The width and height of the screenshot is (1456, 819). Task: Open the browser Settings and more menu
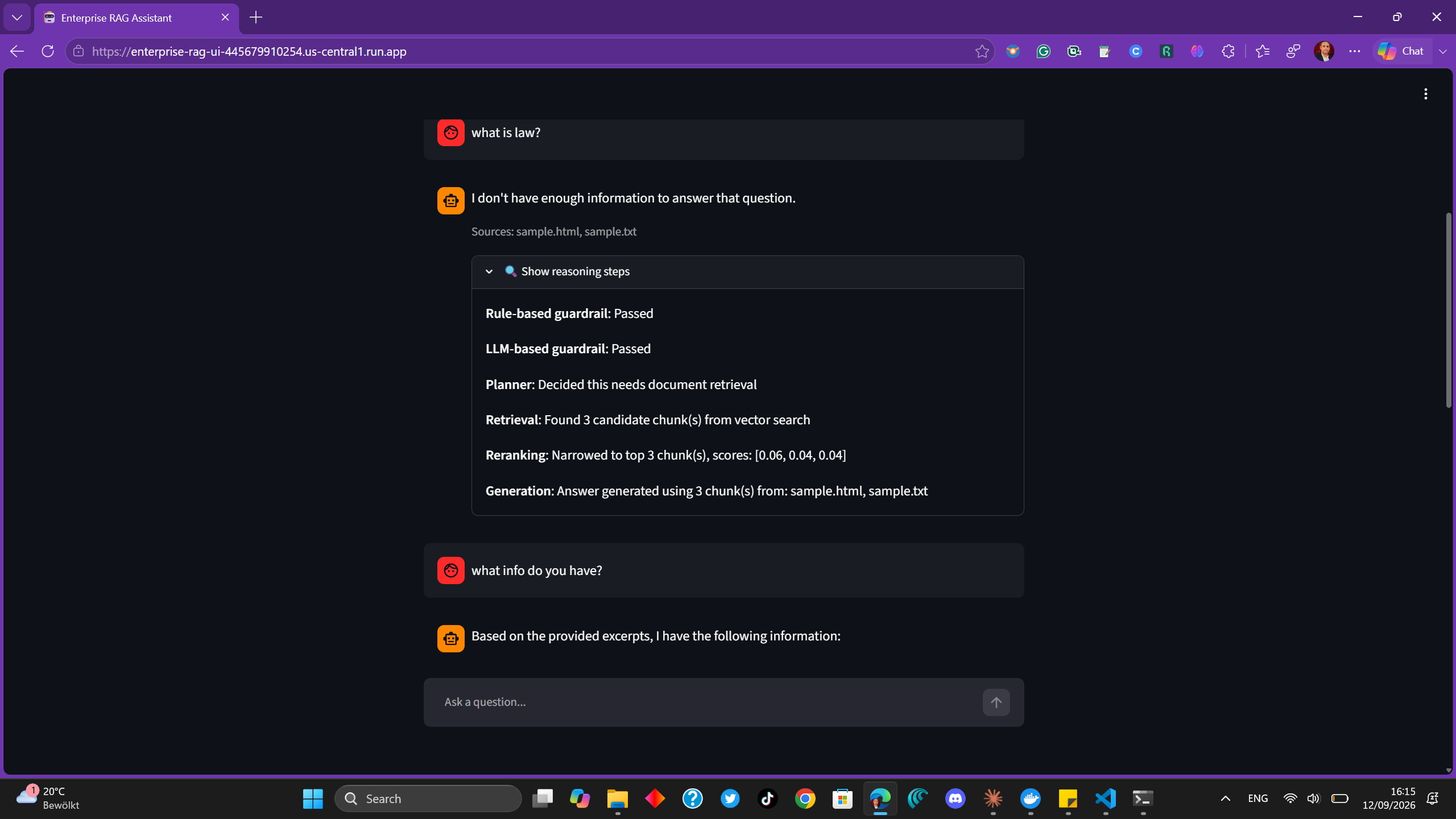coord(1355,51)
